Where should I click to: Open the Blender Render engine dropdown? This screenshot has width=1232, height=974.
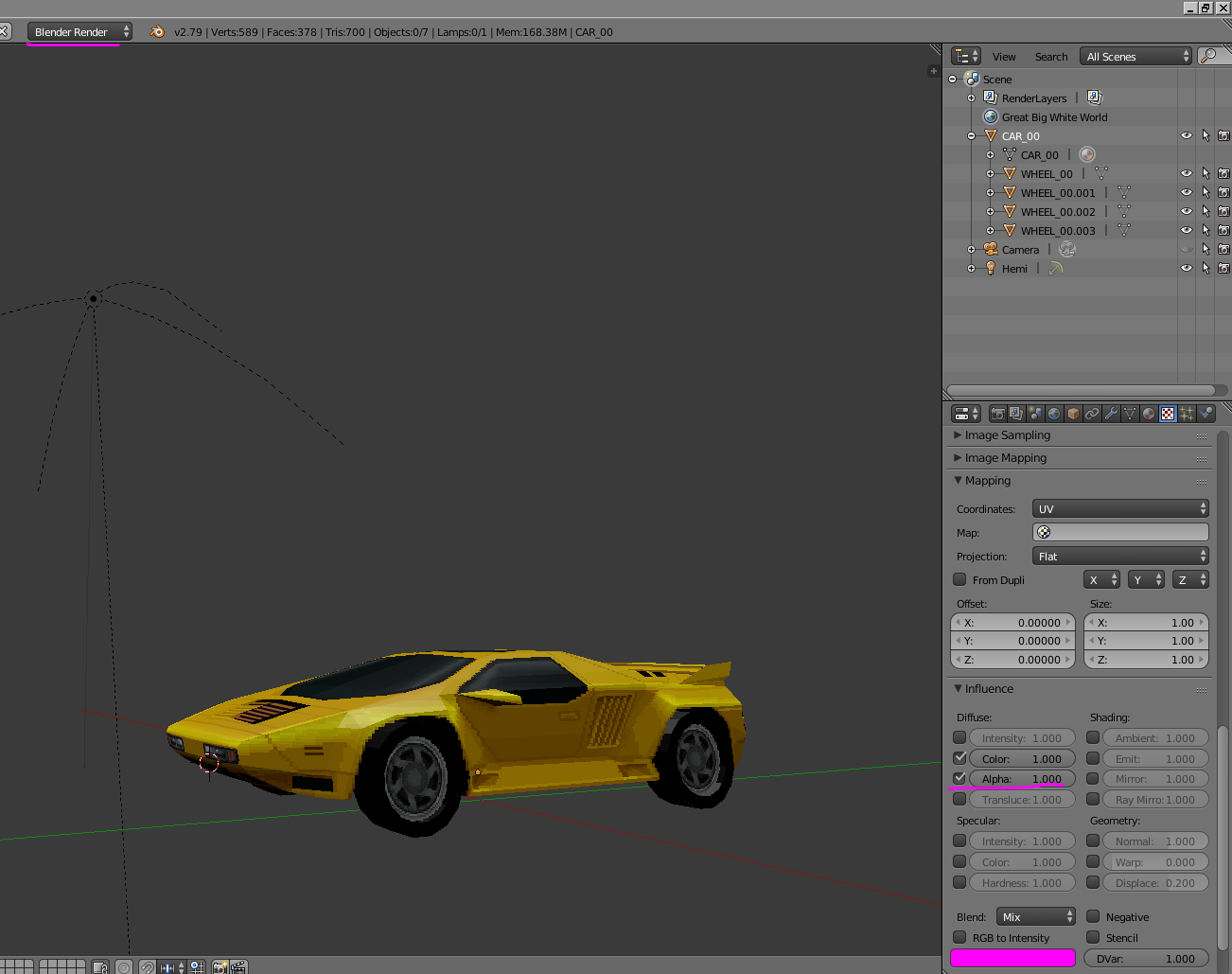pyautogui.click(x=79, y=32)
